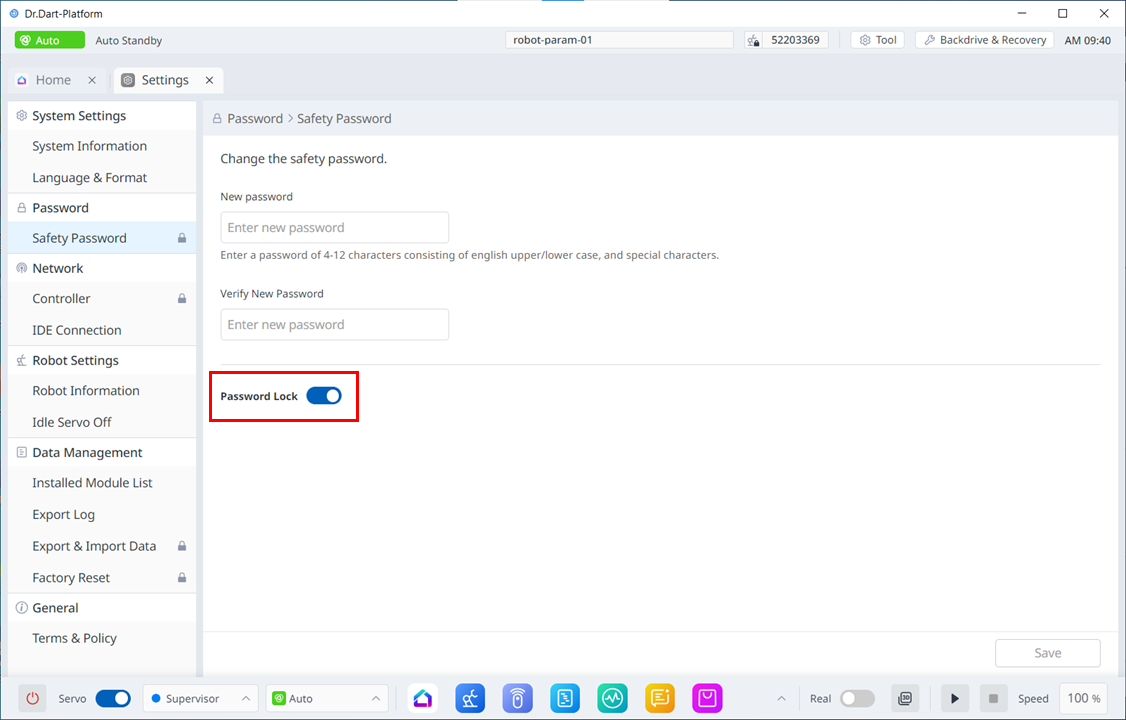Screen dimensions: 1126x720
Task: Enable the Real mode toggle
Action: [x=857, y=698]
